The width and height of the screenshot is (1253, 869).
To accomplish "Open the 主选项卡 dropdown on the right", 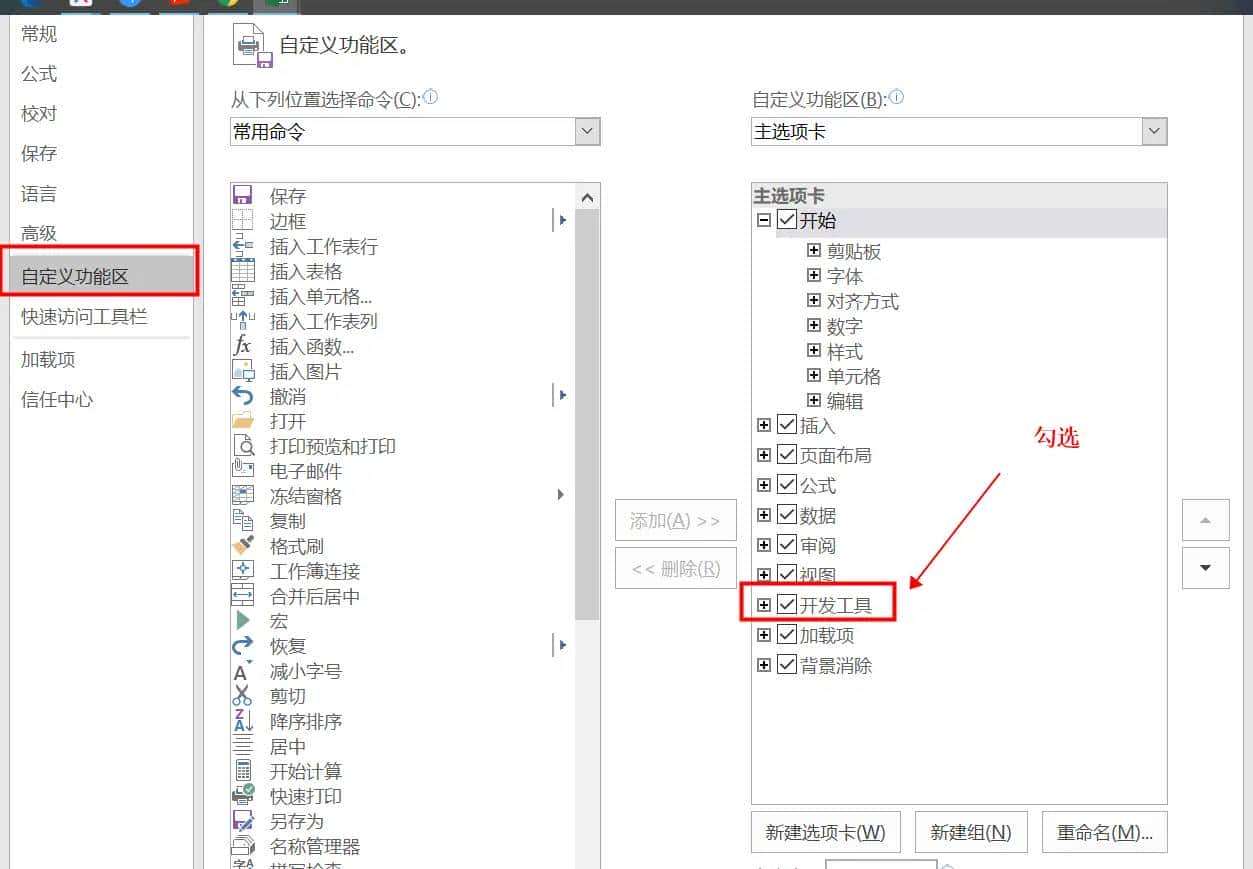I will click(1155, 131).
